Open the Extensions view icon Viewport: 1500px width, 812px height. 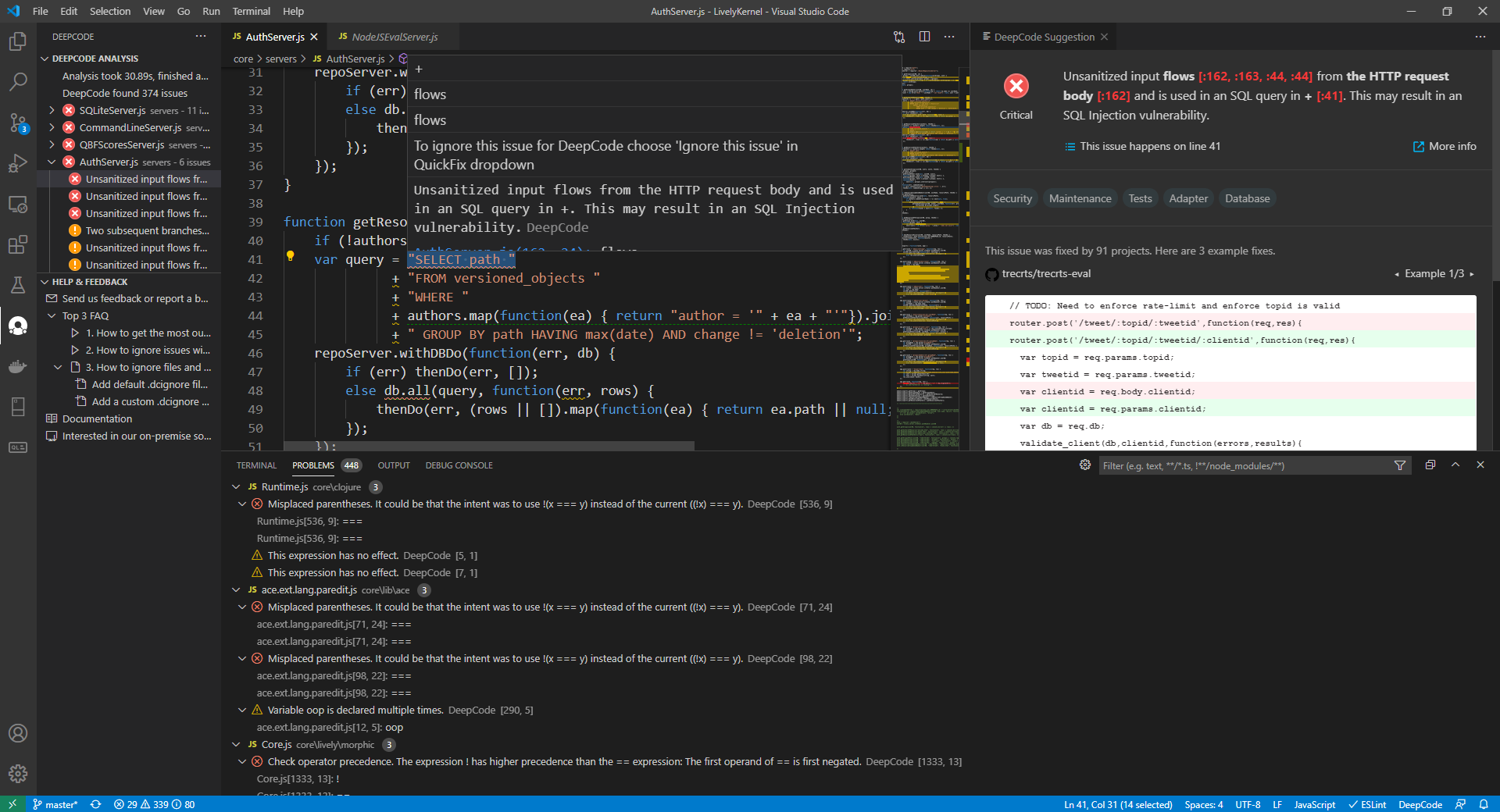[17, 244]
